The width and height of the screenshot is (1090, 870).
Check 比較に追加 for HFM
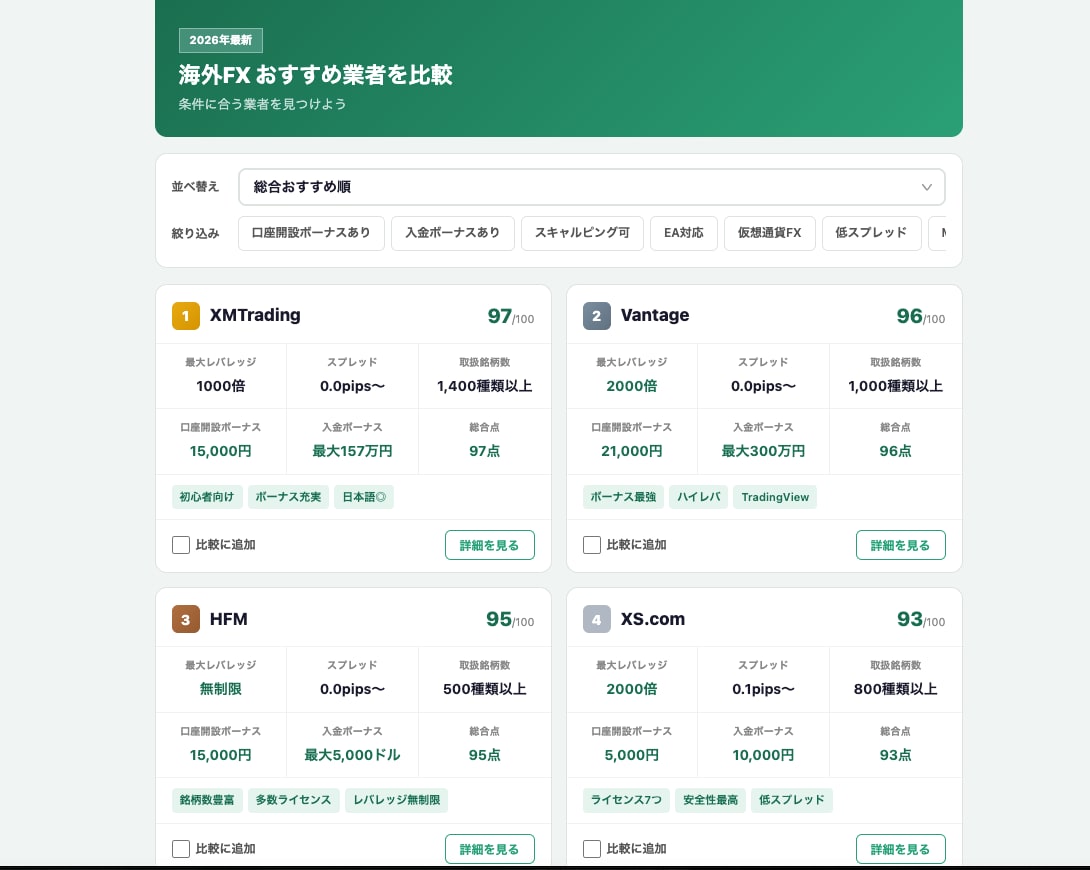(181, 848)
